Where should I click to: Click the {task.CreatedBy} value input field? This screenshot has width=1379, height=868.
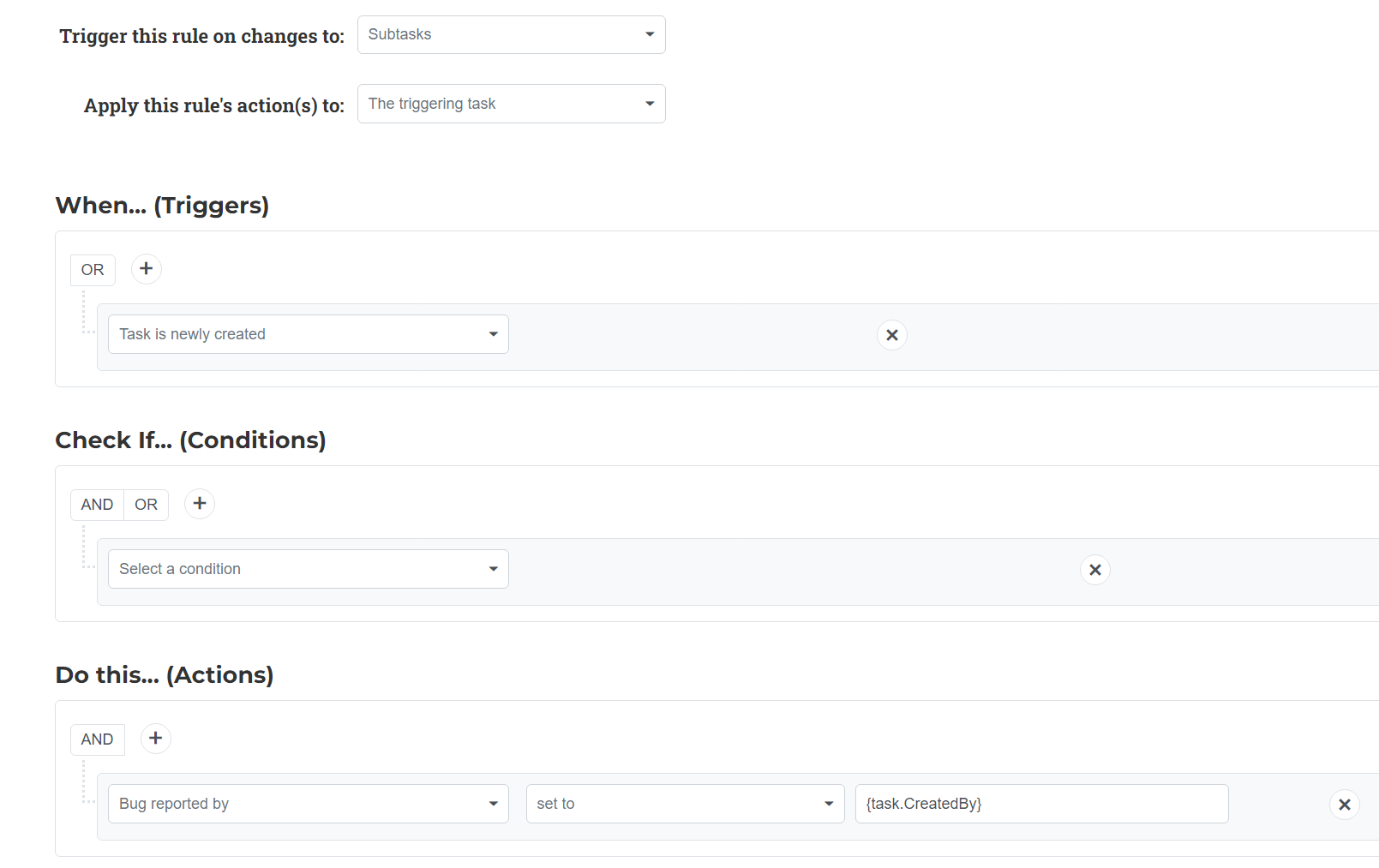(x=1040, y=803)
